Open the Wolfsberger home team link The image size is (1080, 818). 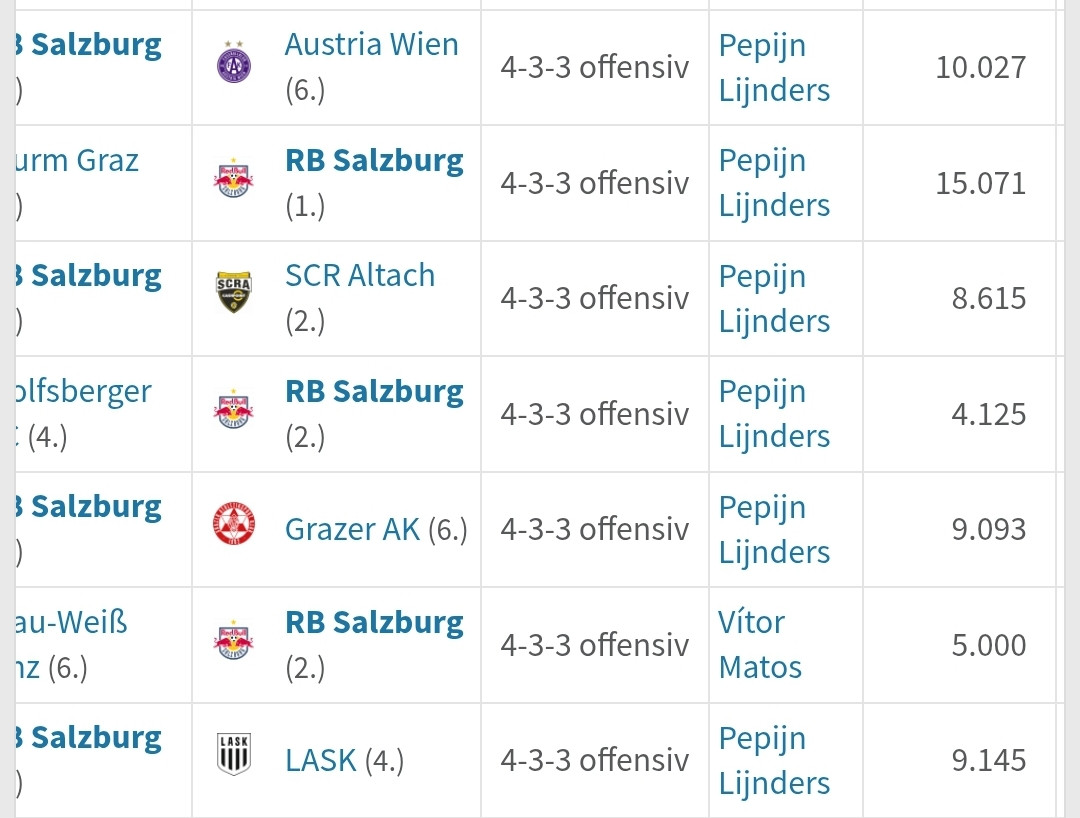coord(83,392)
